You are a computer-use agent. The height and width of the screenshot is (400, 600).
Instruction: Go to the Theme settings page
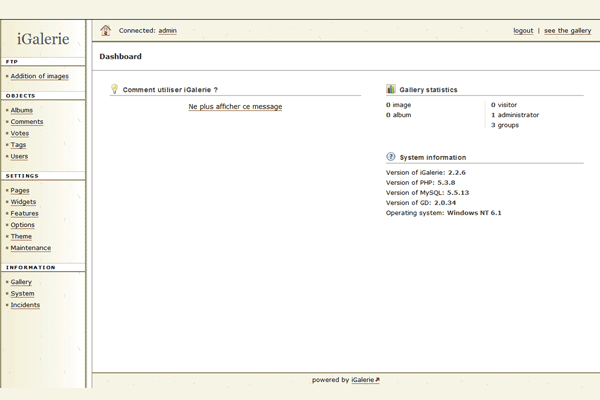21,236
